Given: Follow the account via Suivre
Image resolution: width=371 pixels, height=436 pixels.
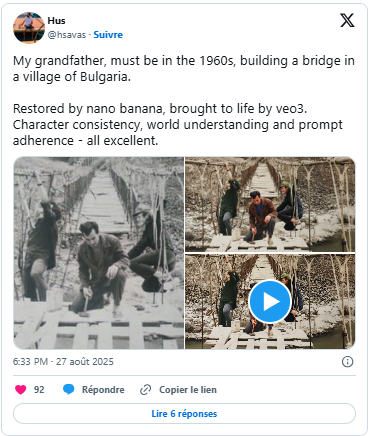Looking at the screenshot, I should [x=108, y=35].
